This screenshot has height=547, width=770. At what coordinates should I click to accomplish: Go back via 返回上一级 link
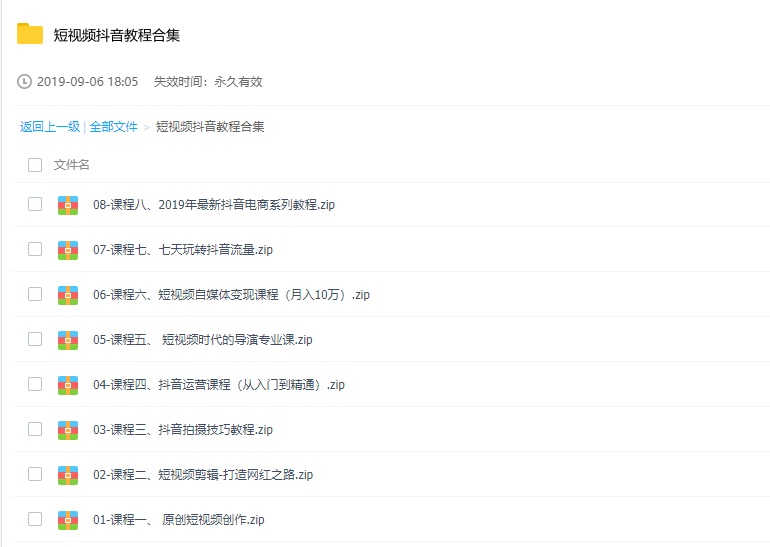(x=50, y=127)
